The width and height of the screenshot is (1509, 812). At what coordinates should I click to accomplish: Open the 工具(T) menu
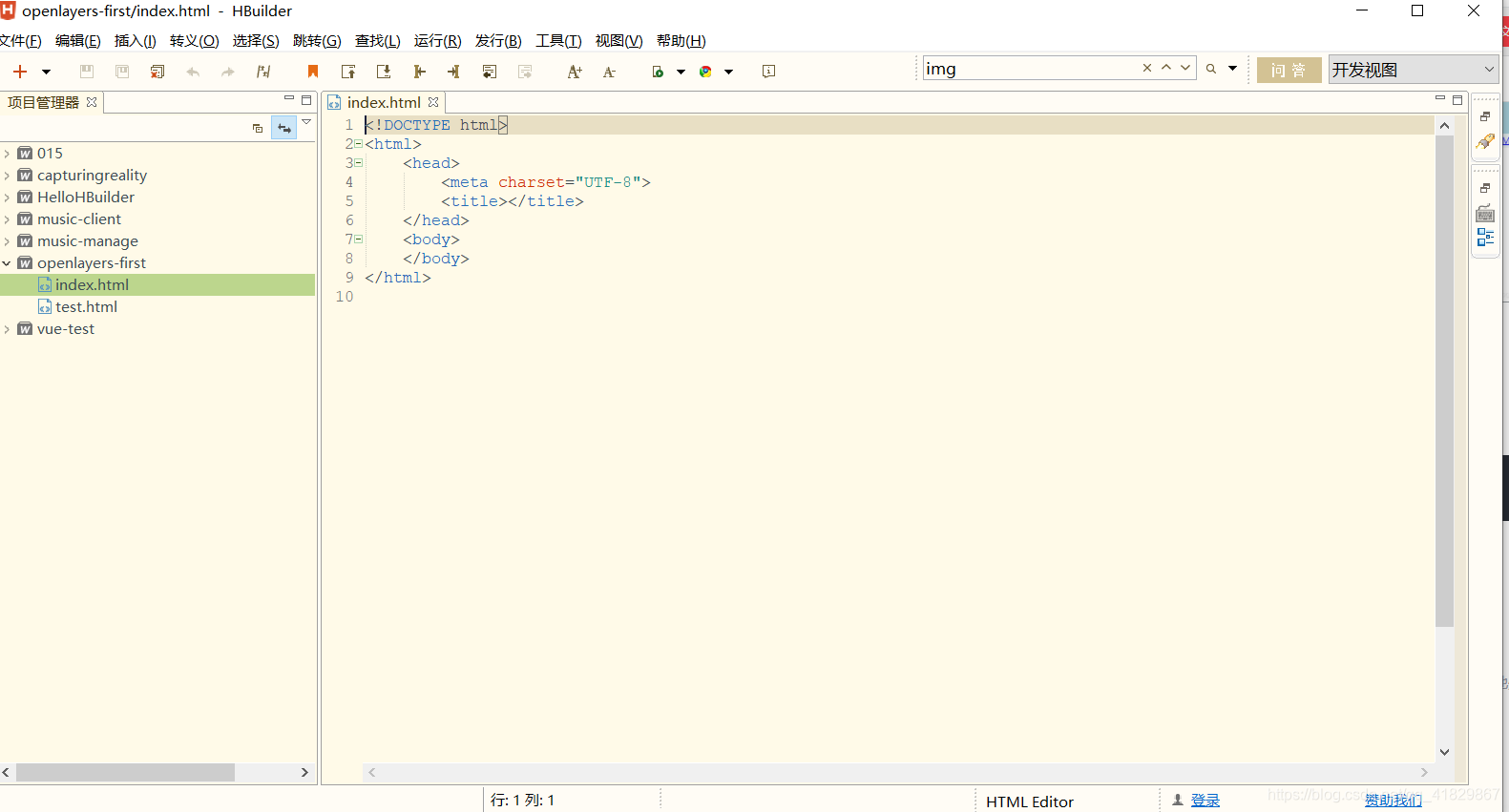click(x=558, y=40)
